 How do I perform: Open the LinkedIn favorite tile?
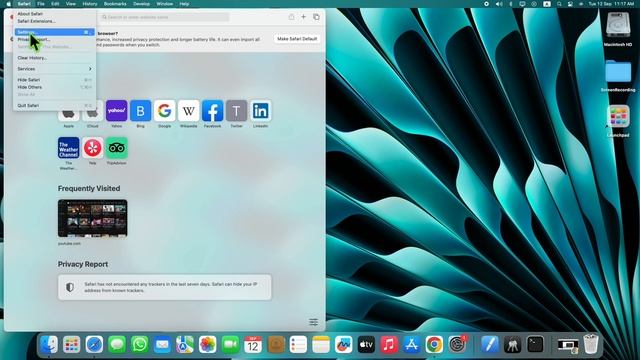click(260, 111)
